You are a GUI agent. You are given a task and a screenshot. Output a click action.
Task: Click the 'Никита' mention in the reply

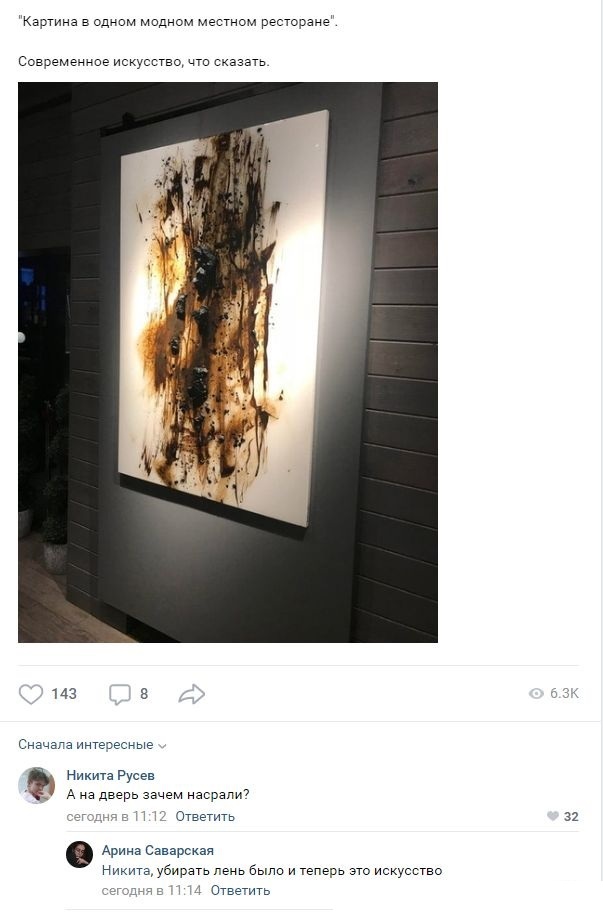pos(126,871)
